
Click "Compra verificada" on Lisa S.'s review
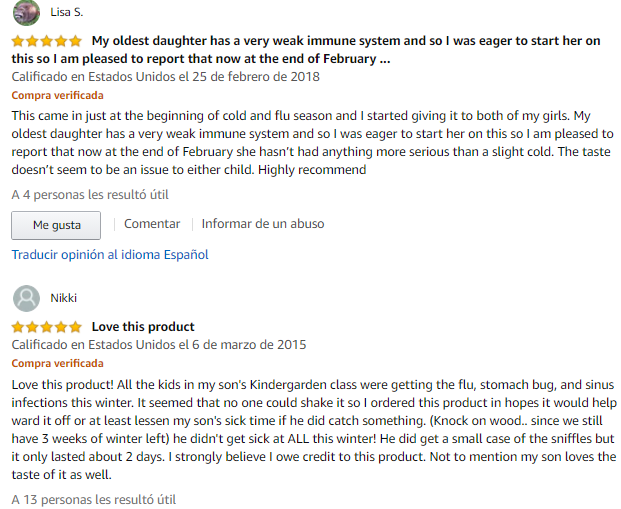pos(57,96)
